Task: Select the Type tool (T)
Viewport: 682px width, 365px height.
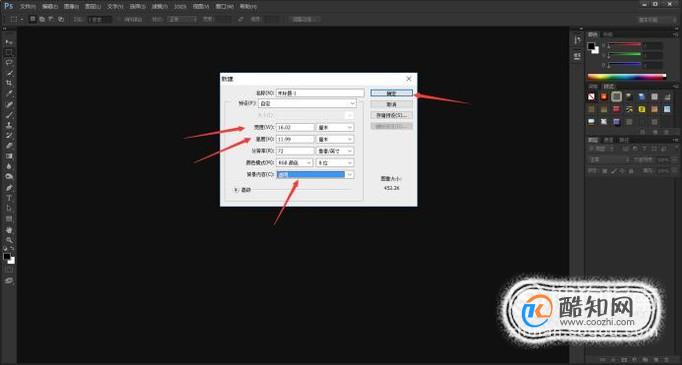Action: coord(9,198)
